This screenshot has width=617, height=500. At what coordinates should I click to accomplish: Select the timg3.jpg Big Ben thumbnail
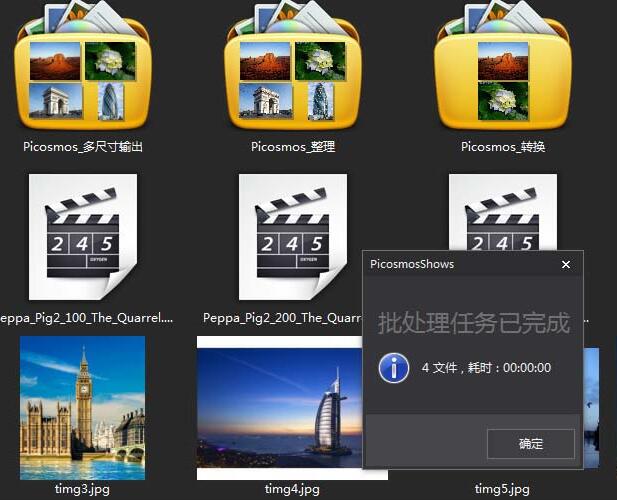(82, 408)
